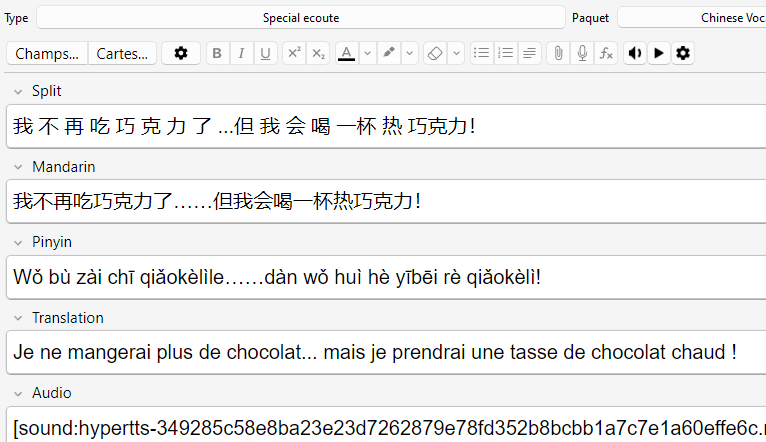Play audio with the HyperTTS play button
This screenshot has width=766, height=442.
pyautogui.click(x=658, y=54)
